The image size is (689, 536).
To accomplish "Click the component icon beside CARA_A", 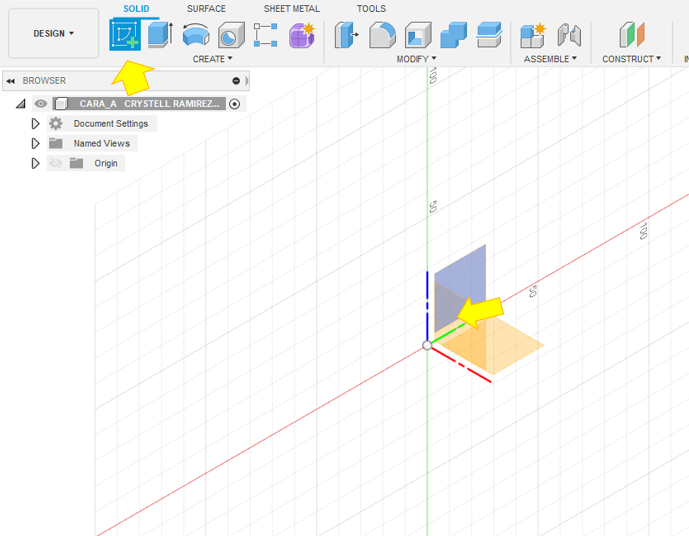I will coord(61,104).
